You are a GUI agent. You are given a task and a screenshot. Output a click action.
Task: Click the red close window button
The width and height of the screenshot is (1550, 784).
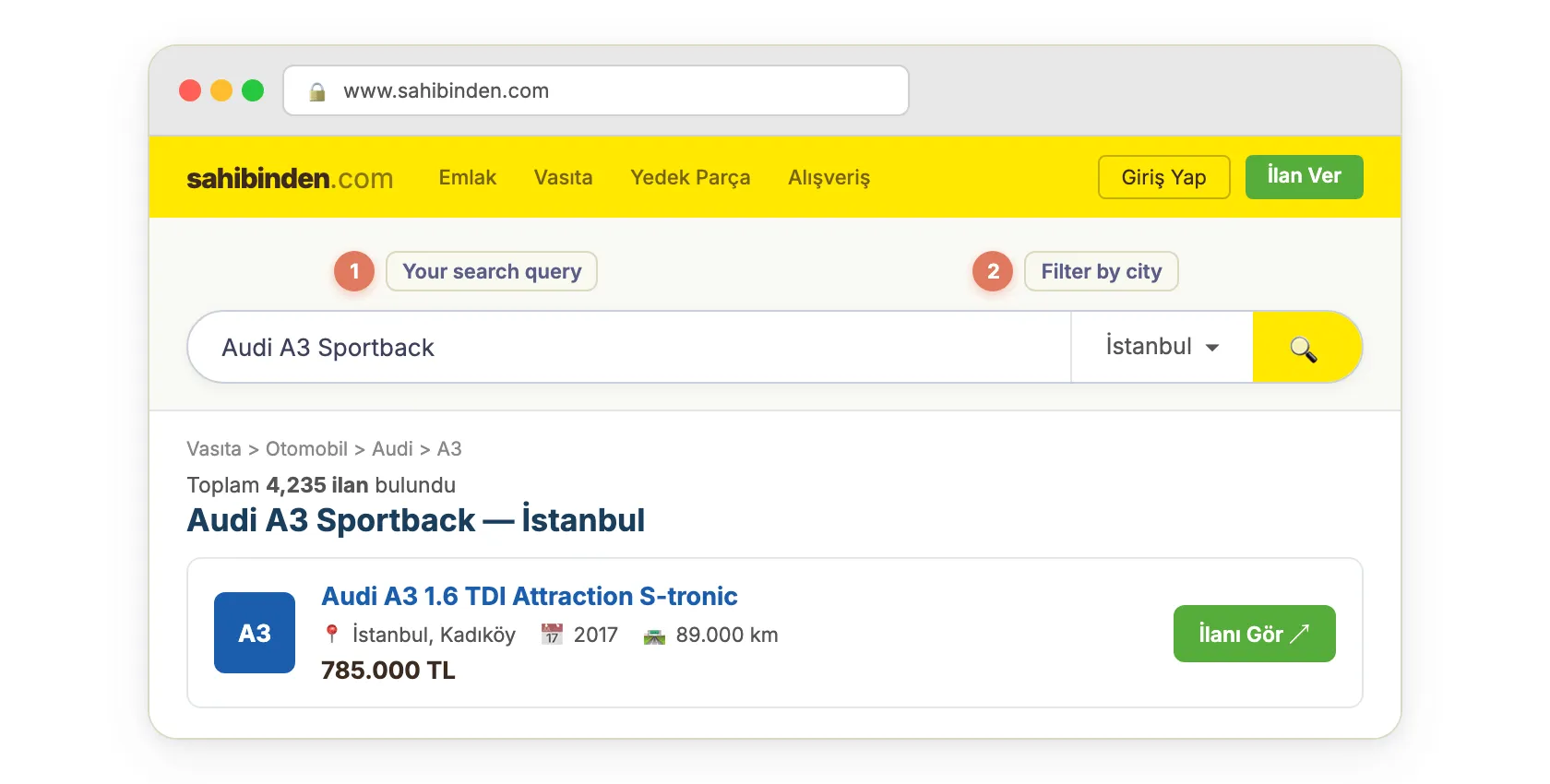pyautogui.click(x=190, y=90)
